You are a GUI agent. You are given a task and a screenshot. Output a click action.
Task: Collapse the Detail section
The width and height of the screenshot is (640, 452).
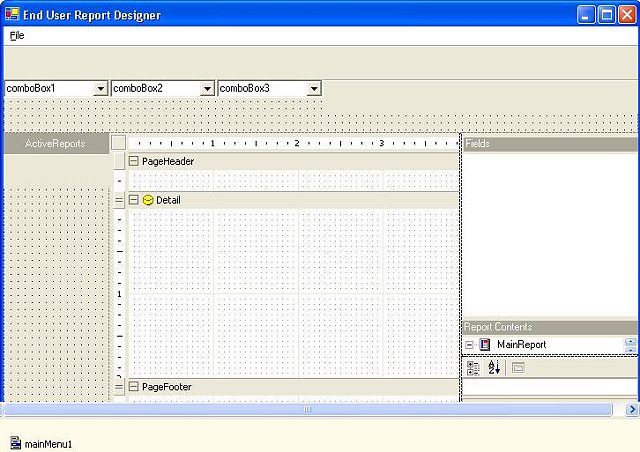133,200
